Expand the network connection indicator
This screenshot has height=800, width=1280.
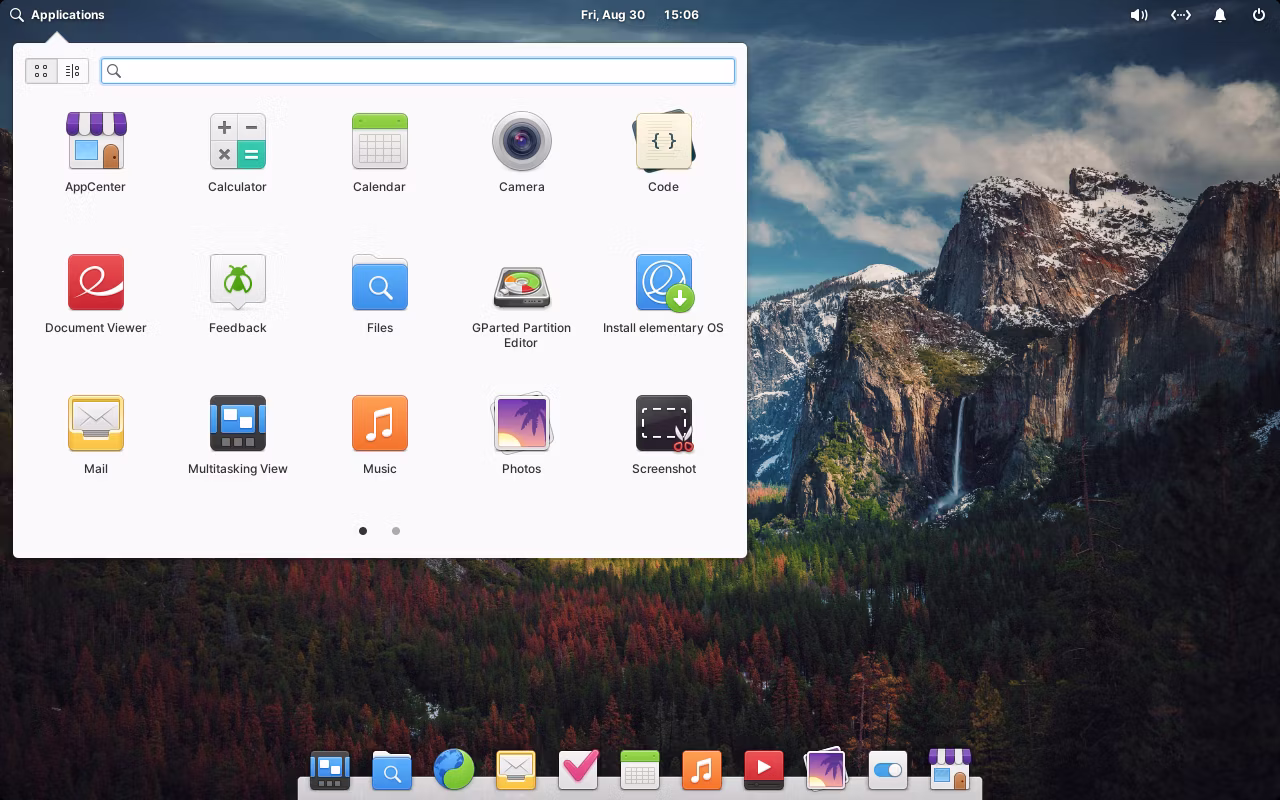click(x=1180, y=15)
